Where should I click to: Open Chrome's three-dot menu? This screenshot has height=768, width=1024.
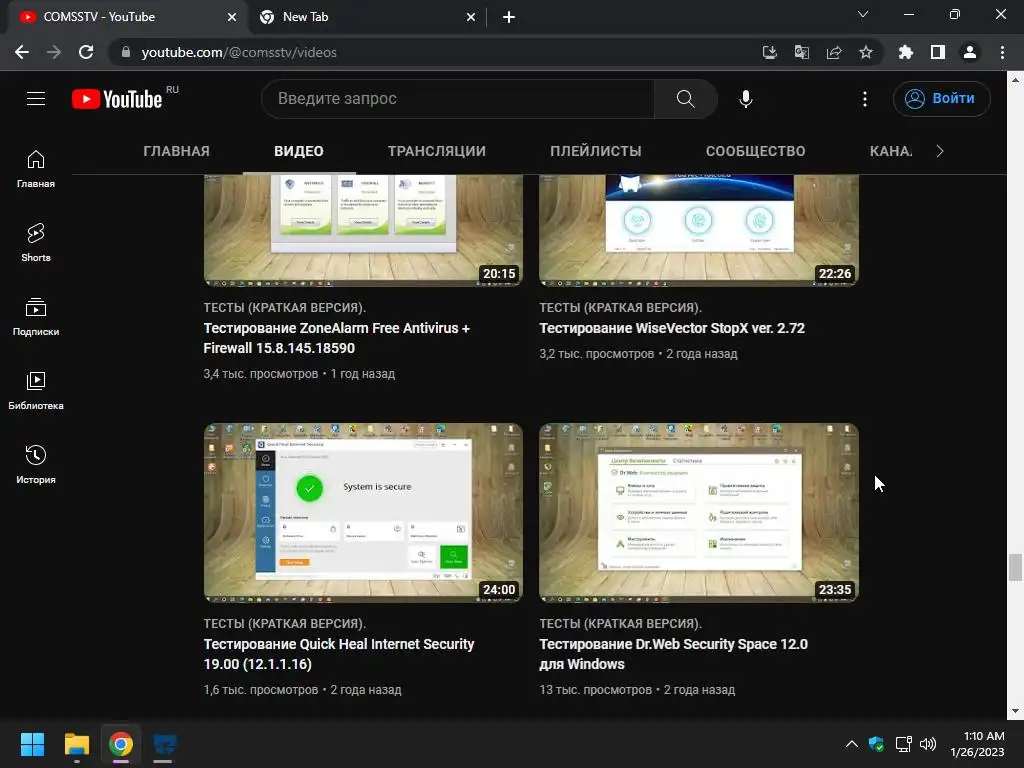[x=1002, y=52]
